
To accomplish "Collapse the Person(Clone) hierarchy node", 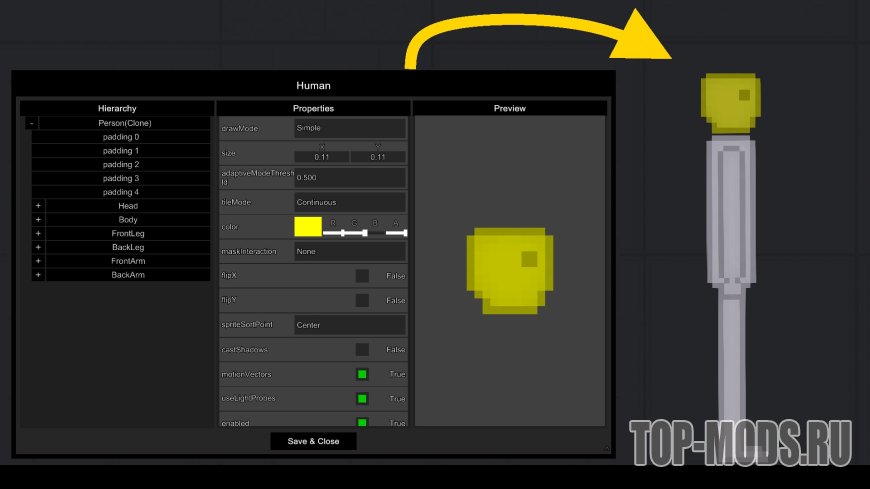I will click(32, 123).
